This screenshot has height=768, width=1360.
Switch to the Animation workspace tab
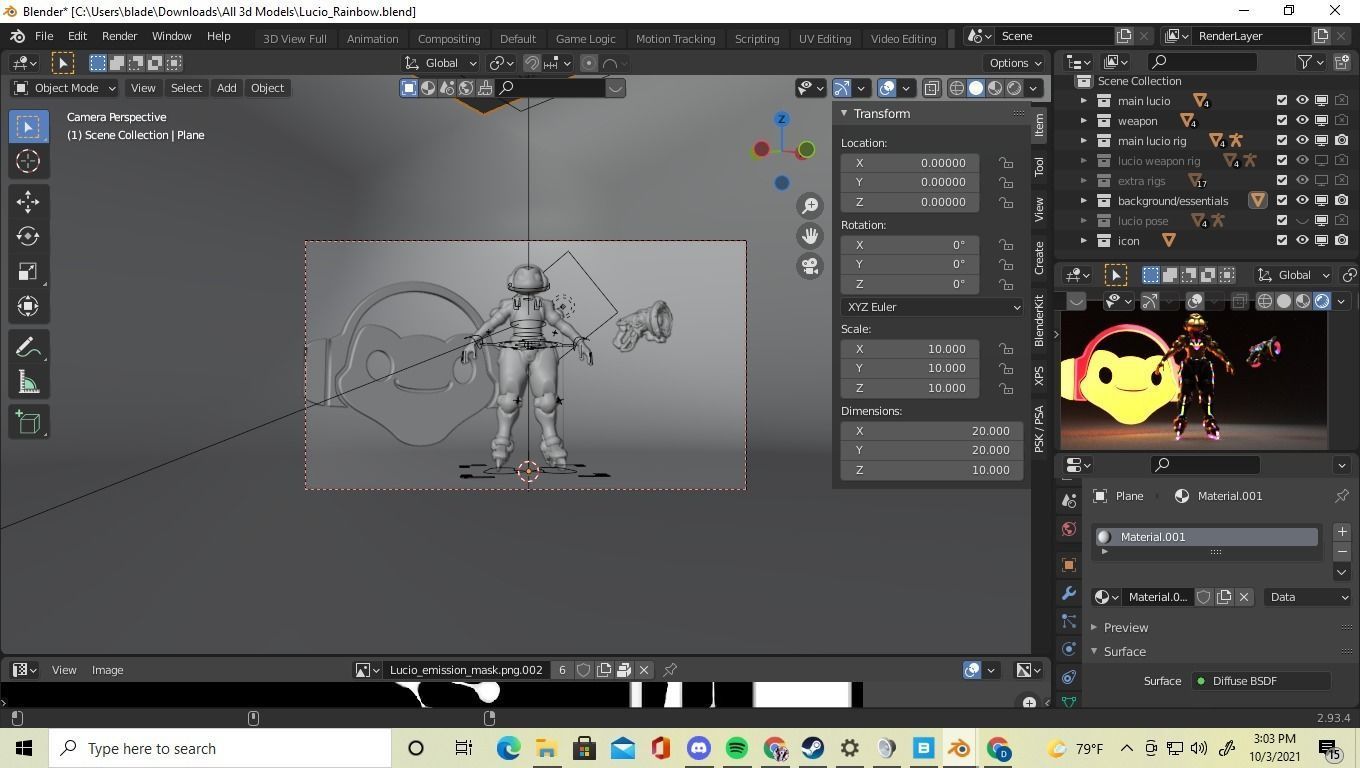(372, 38)
